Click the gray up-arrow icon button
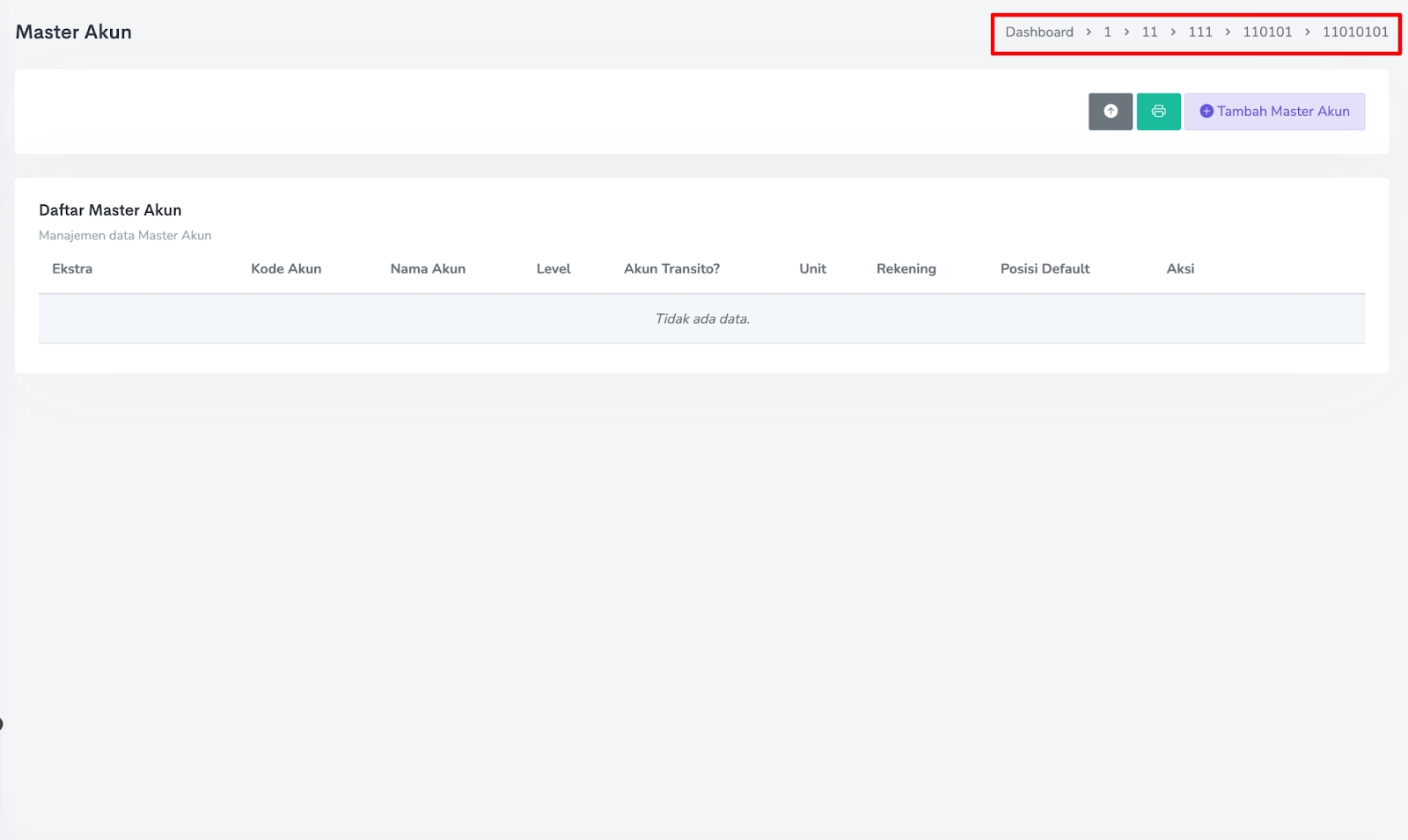The image size is (1408, 840). (x=1110, y=112)
